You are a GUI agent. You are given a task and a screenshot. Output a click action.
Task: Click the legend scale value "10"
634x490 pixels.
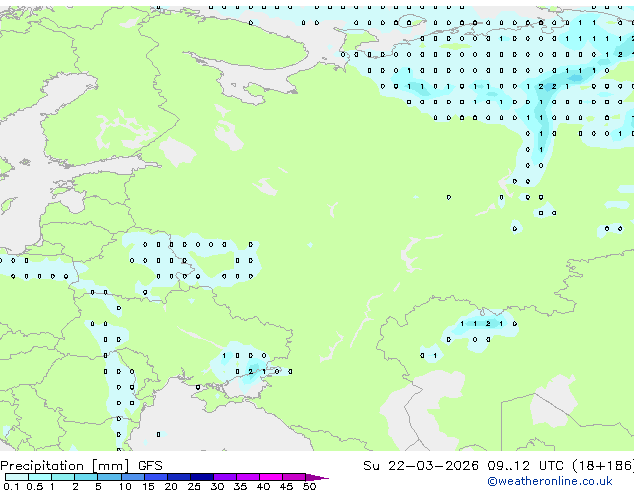[x=125, y=486]
